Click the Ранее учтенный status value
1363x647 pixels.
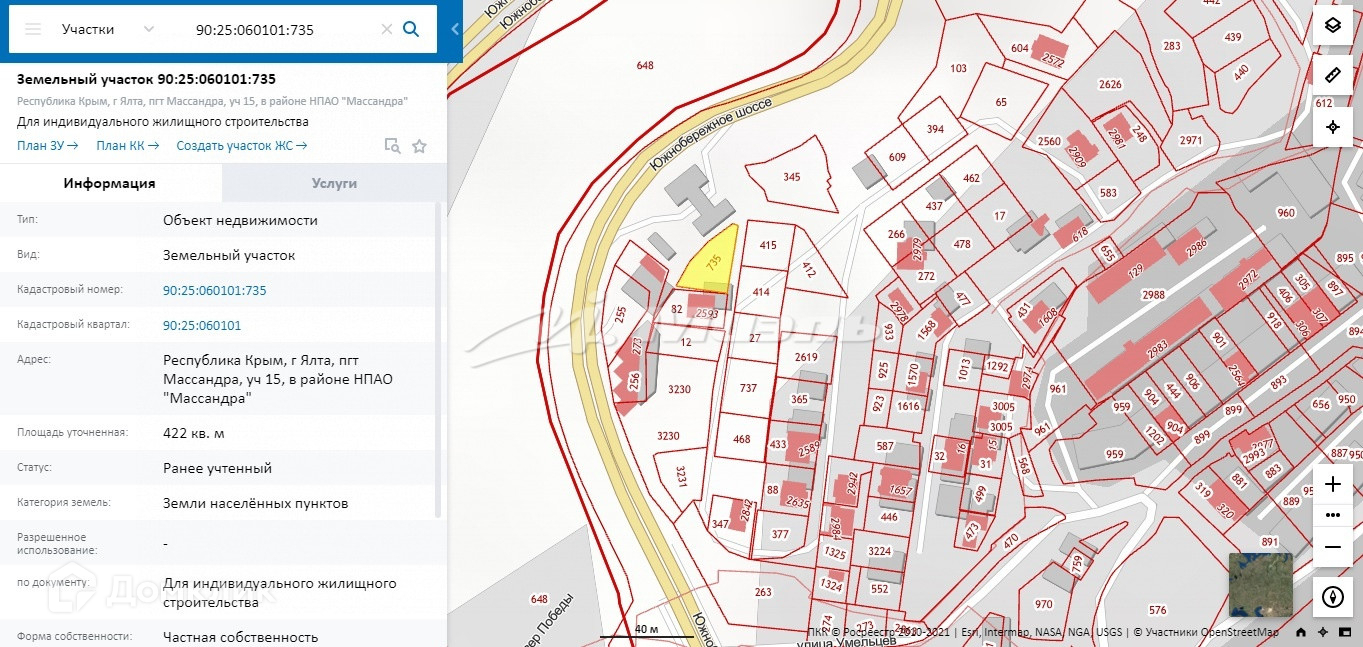click(217, 468)
